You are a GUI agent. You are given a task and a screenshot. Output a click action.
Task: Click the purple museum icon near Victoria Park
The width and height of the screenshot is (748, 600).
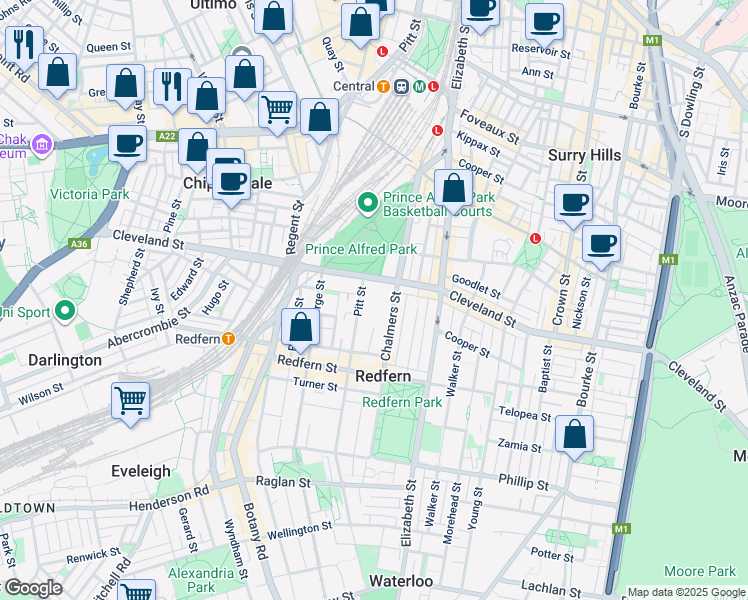[41, 146]
